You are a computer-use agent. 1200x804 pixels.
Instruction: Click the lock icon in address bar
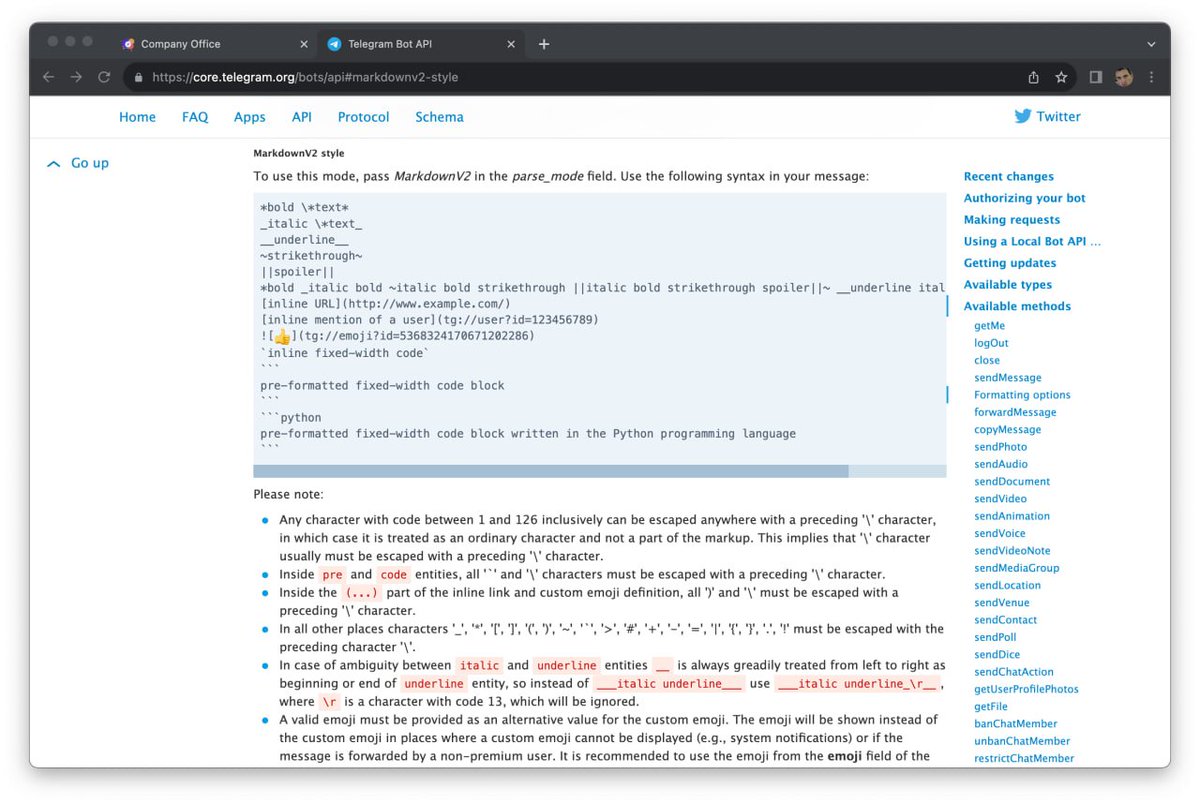(x=137, y=77)
